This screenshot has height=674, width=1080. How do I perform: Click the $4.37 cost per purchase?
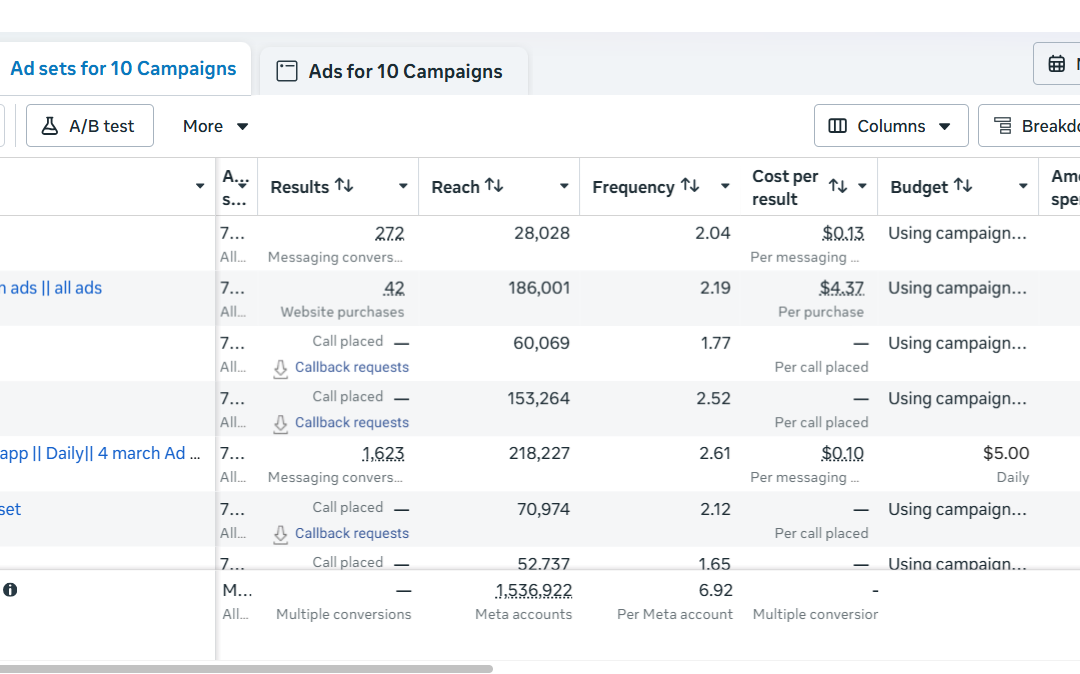(842, 288)
